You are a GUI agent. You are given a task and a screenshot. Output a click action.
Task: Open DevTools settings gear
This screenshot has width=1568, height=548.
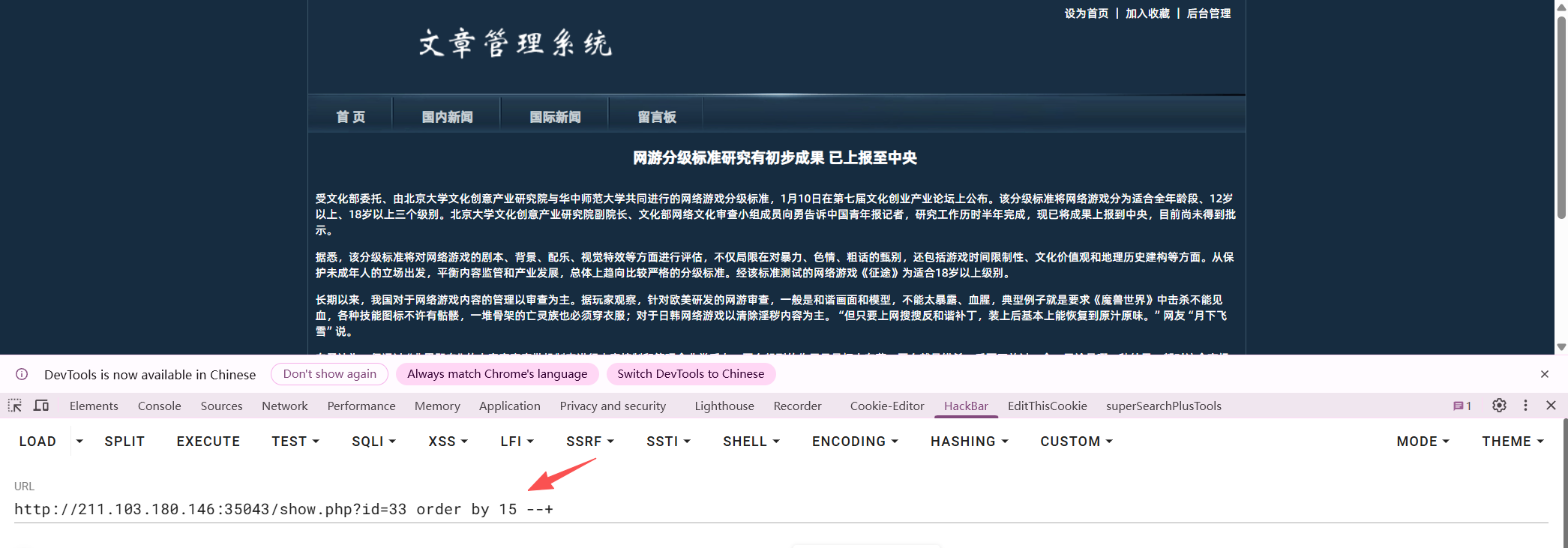[1499, 406]
